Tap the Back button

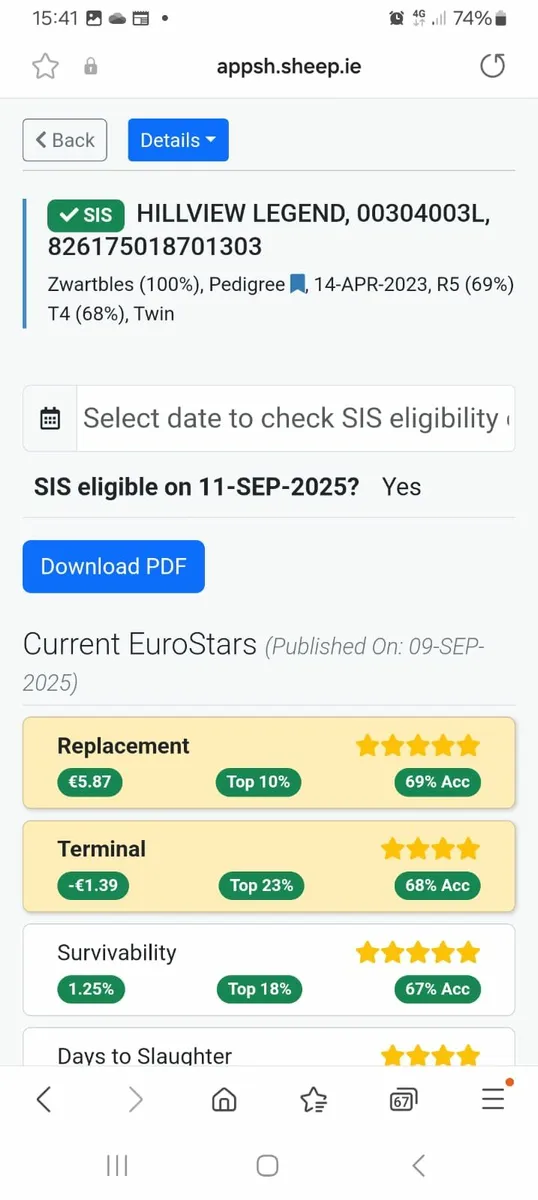[65, 140]
